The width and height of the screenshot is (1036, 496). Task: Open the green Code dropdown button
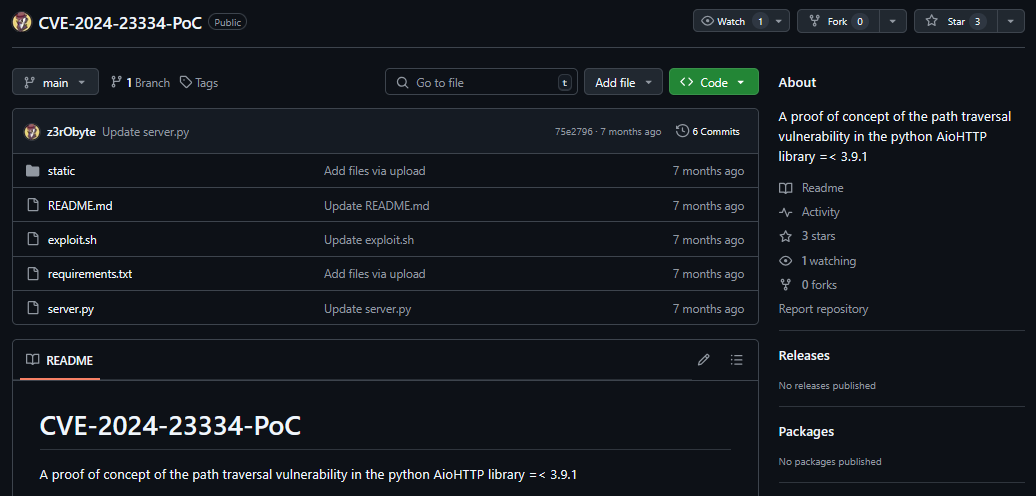[x=714, y=83]
